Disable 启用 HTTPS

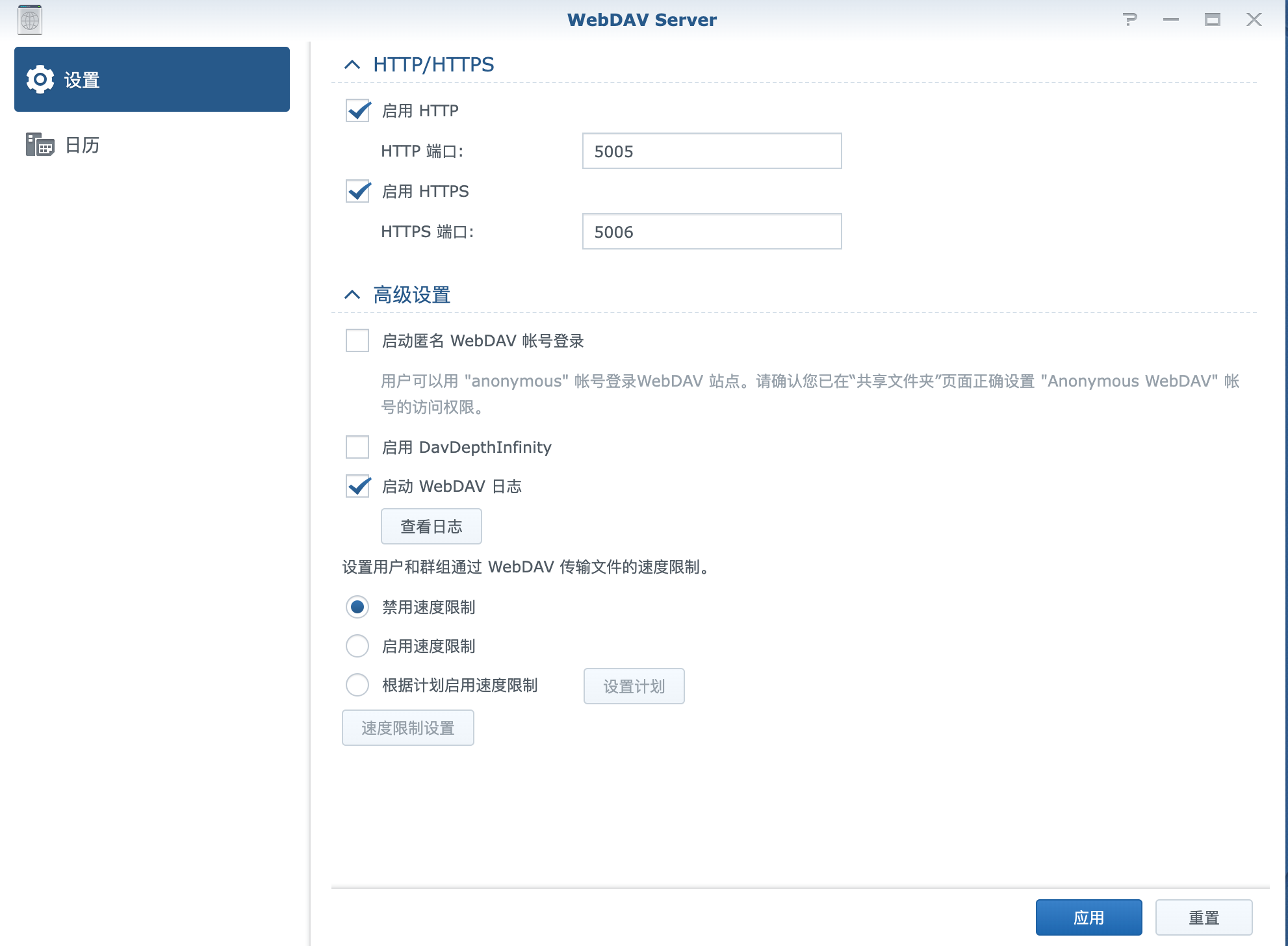click(x=357, y=191)
